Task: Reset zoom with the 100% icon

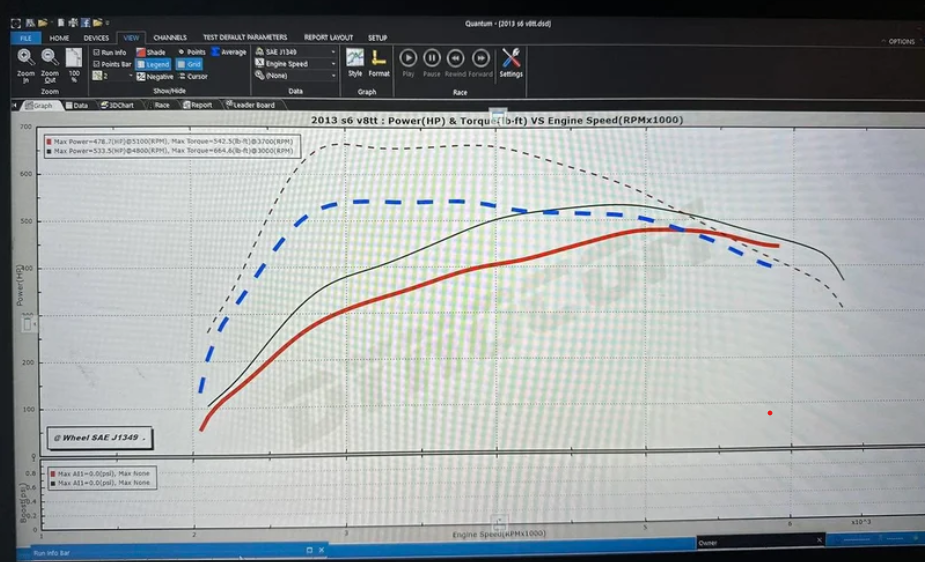Action: (x=74, y=57)
